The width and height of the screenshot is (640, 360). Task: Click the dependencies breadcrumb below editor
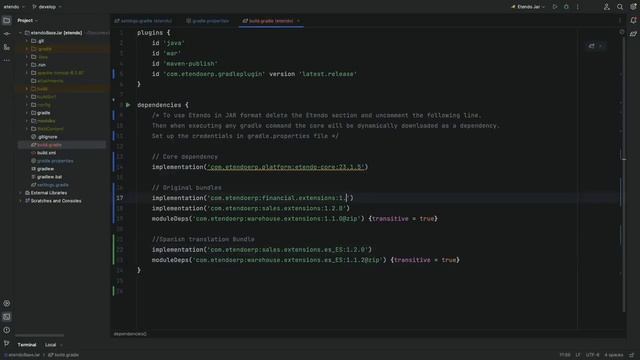tap(130, 334)
